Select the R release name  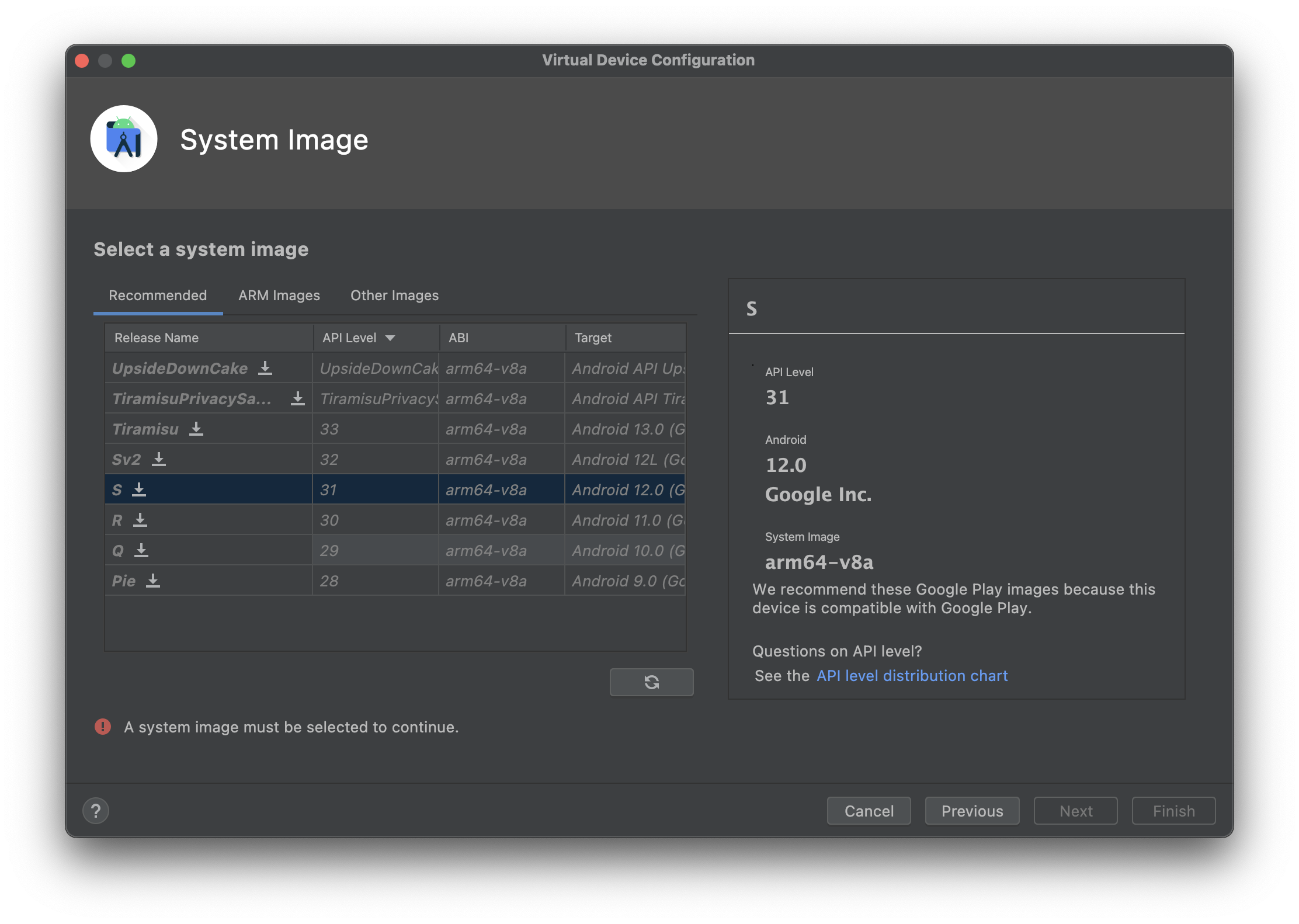(117, 520)
